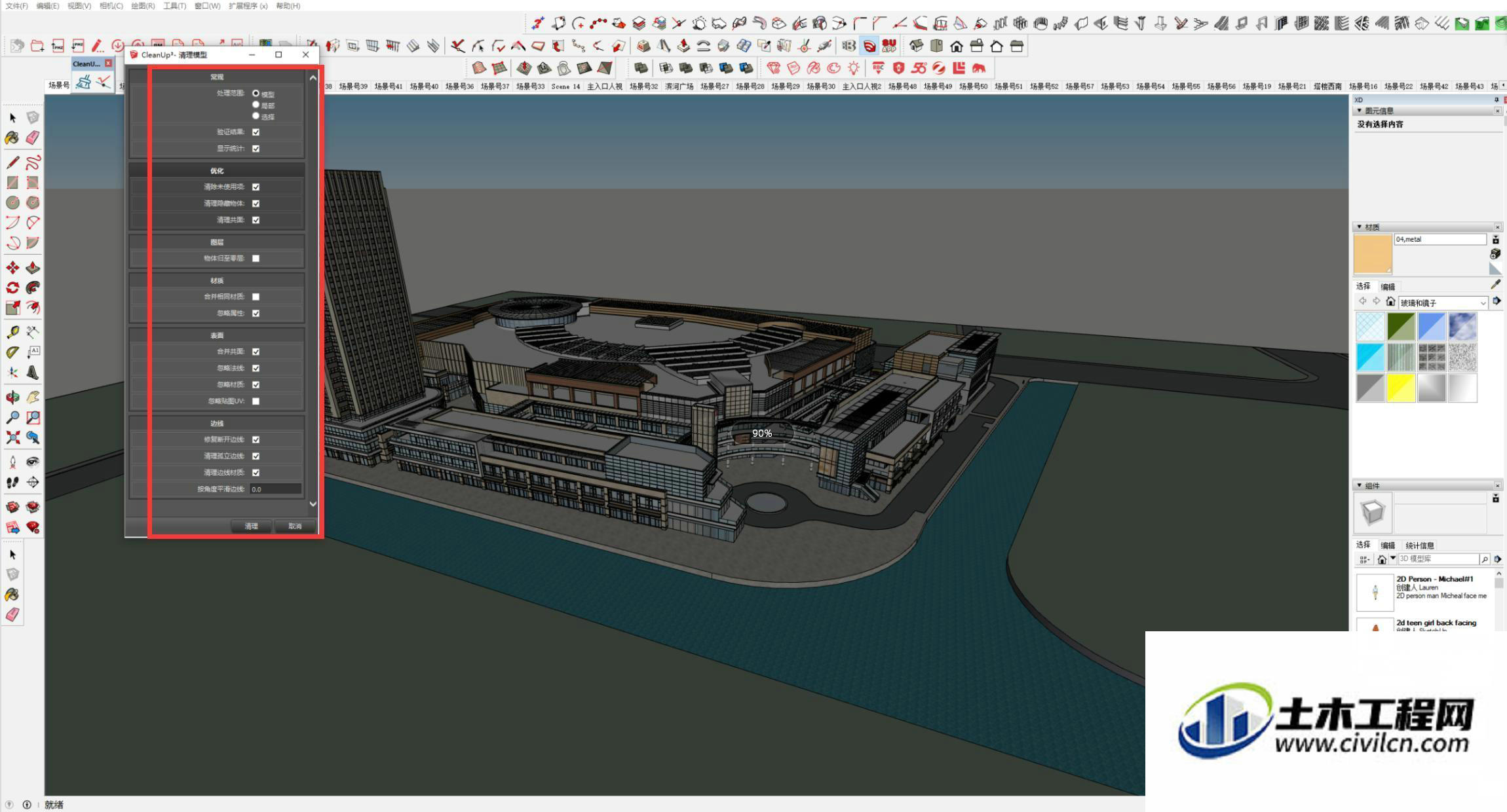Open the 文件(F) menu
The image size is (1507, 812).
tap(16, 6)
